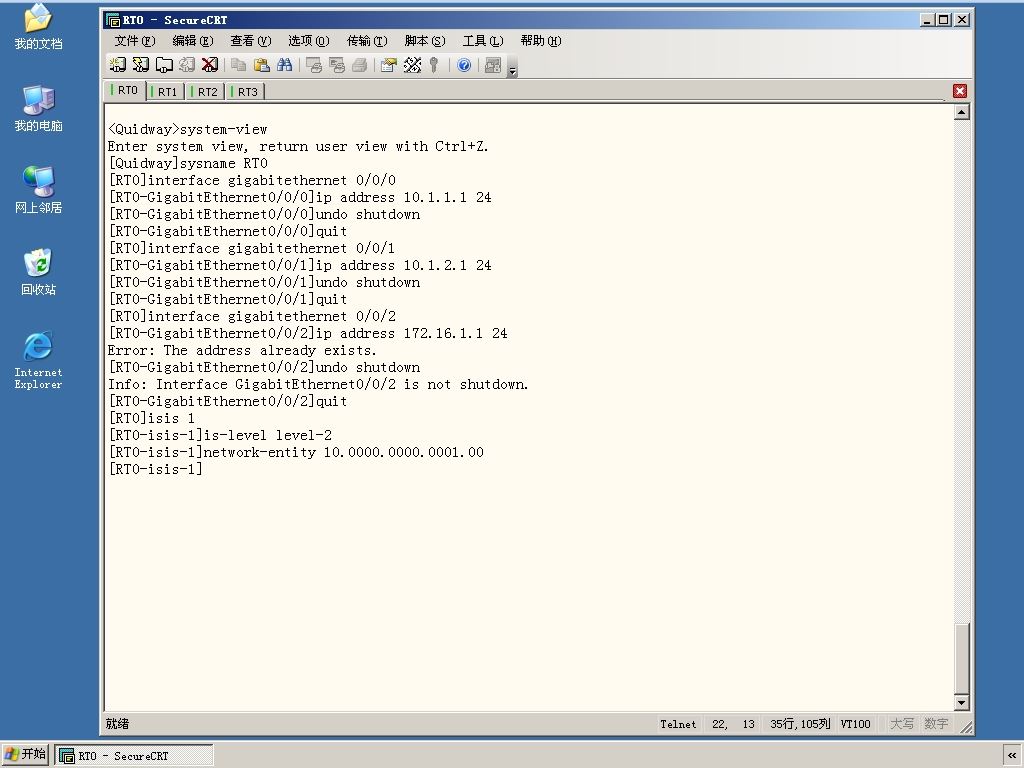Open the 工具(L) menu

(483, 40)
